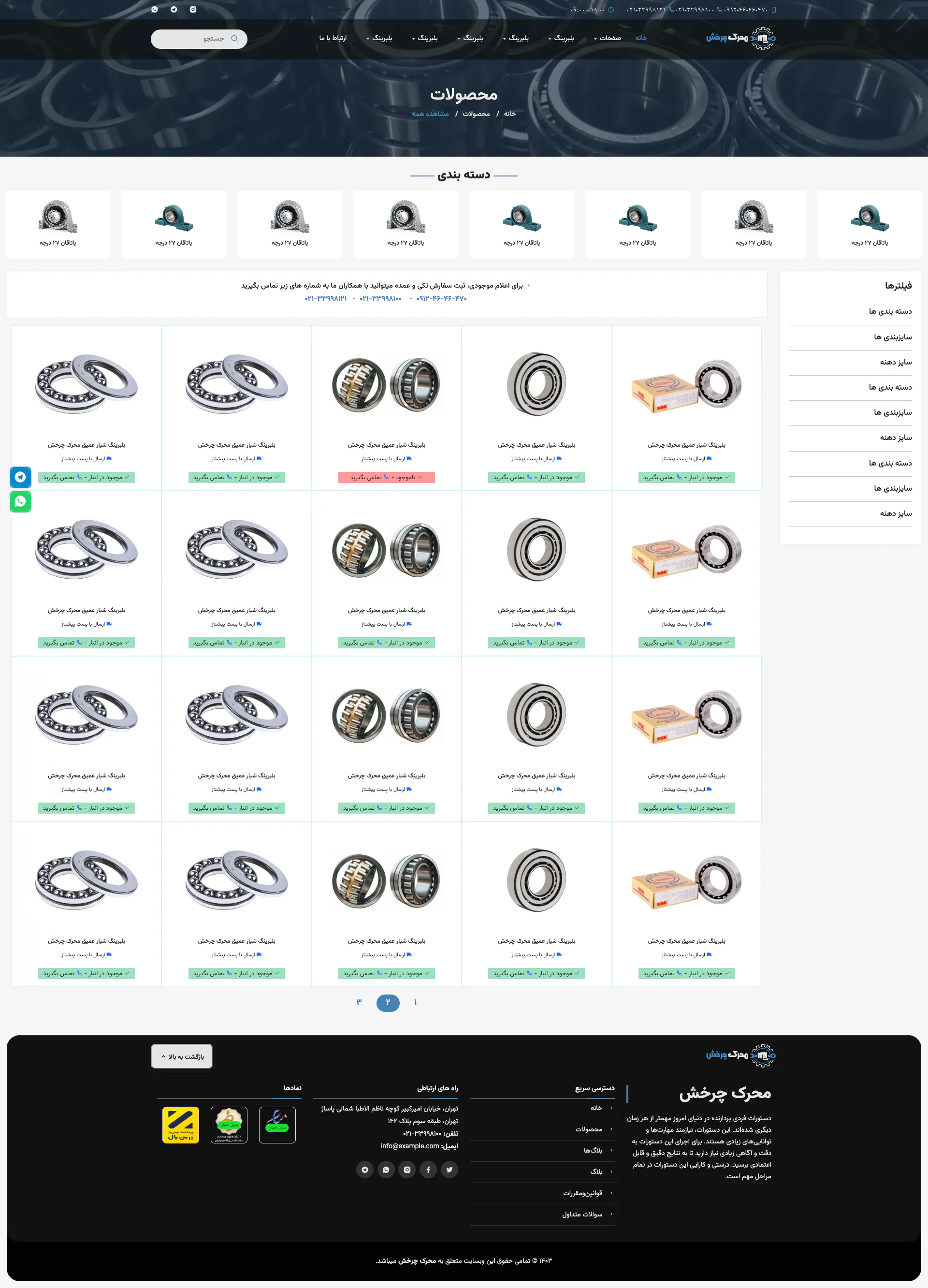Open the floating green WhatsApp chat button
928x1288 pixels.
point(20,501)
